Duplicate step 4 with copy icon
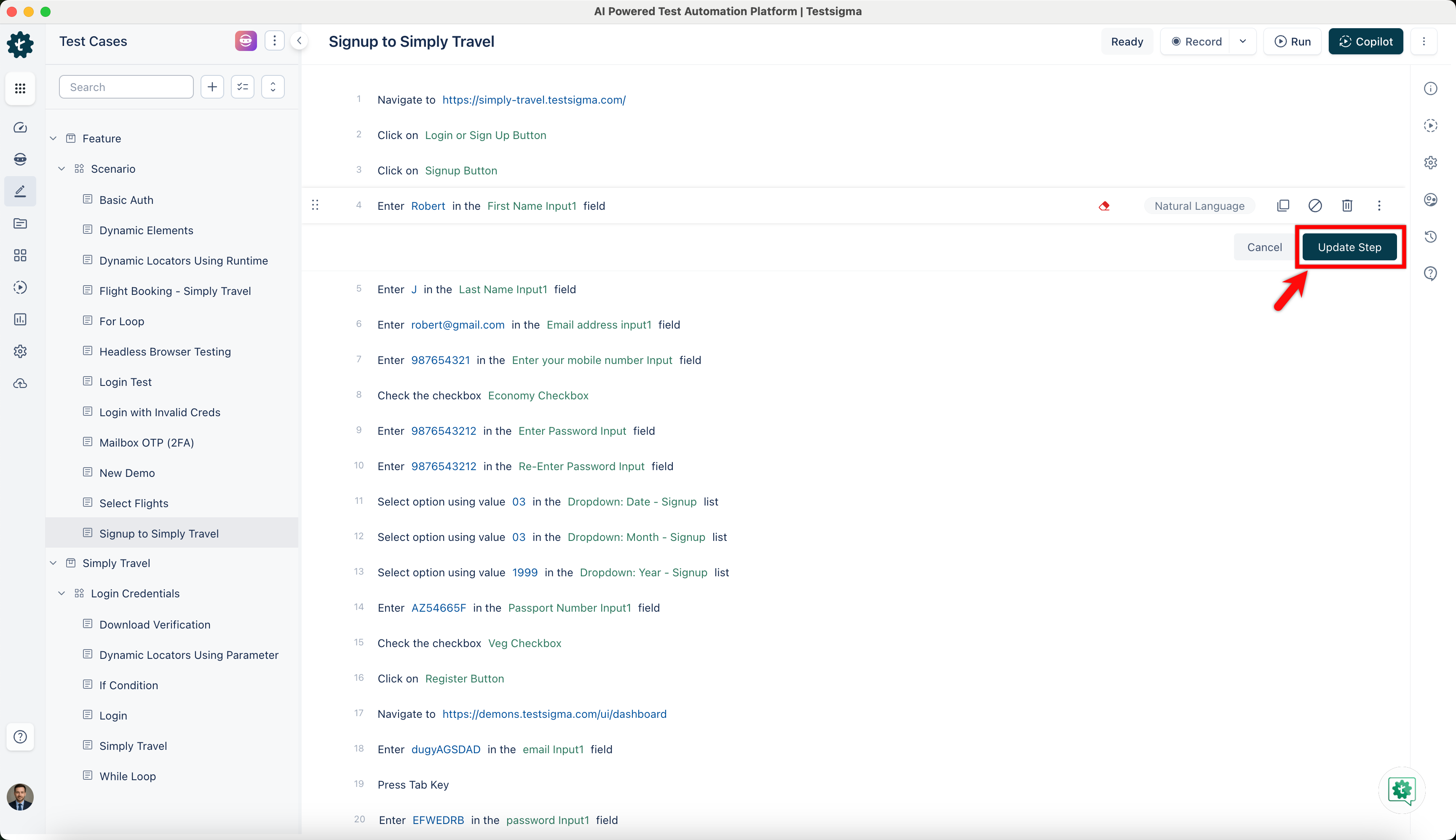The image size is (1456, 840). click(x=1283, y=206)
